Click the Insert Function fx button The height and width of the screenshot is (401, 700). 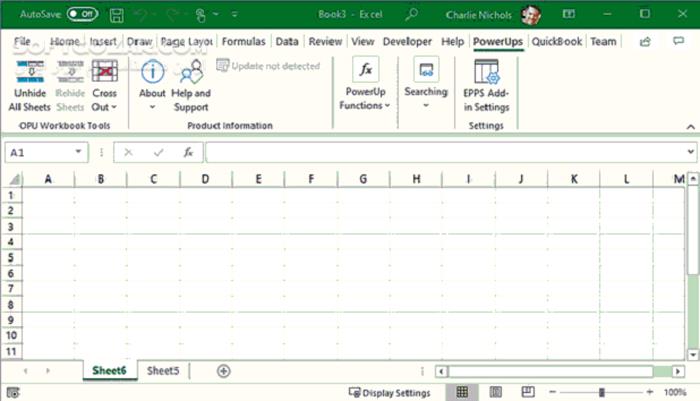pos(188,152)
